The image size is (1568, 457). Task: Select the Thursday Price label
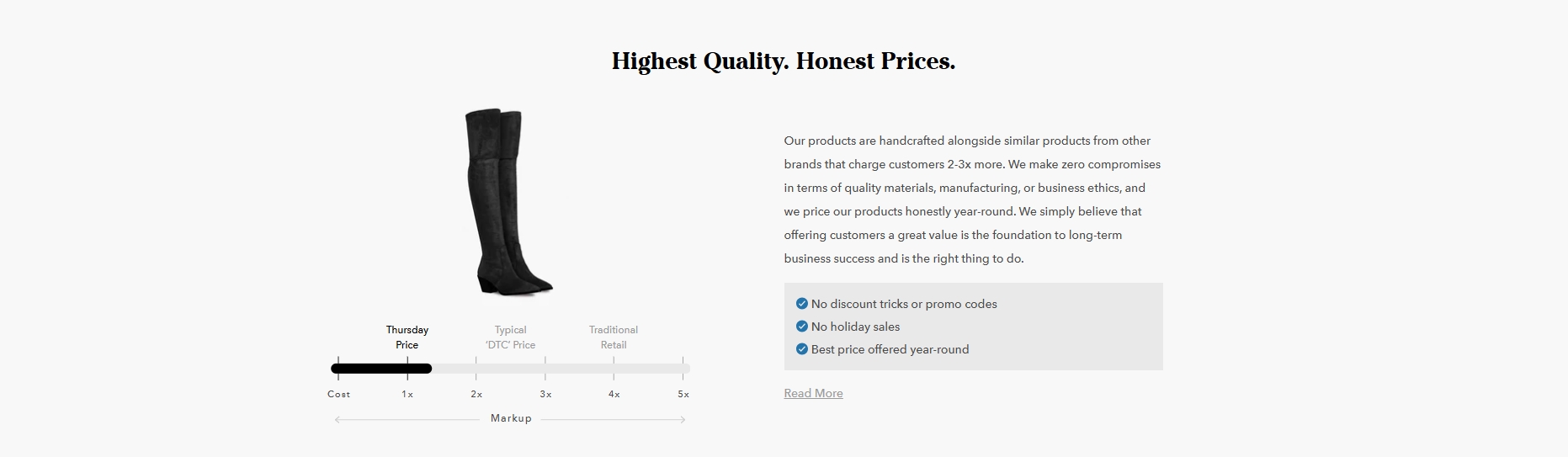coord(407,337)
